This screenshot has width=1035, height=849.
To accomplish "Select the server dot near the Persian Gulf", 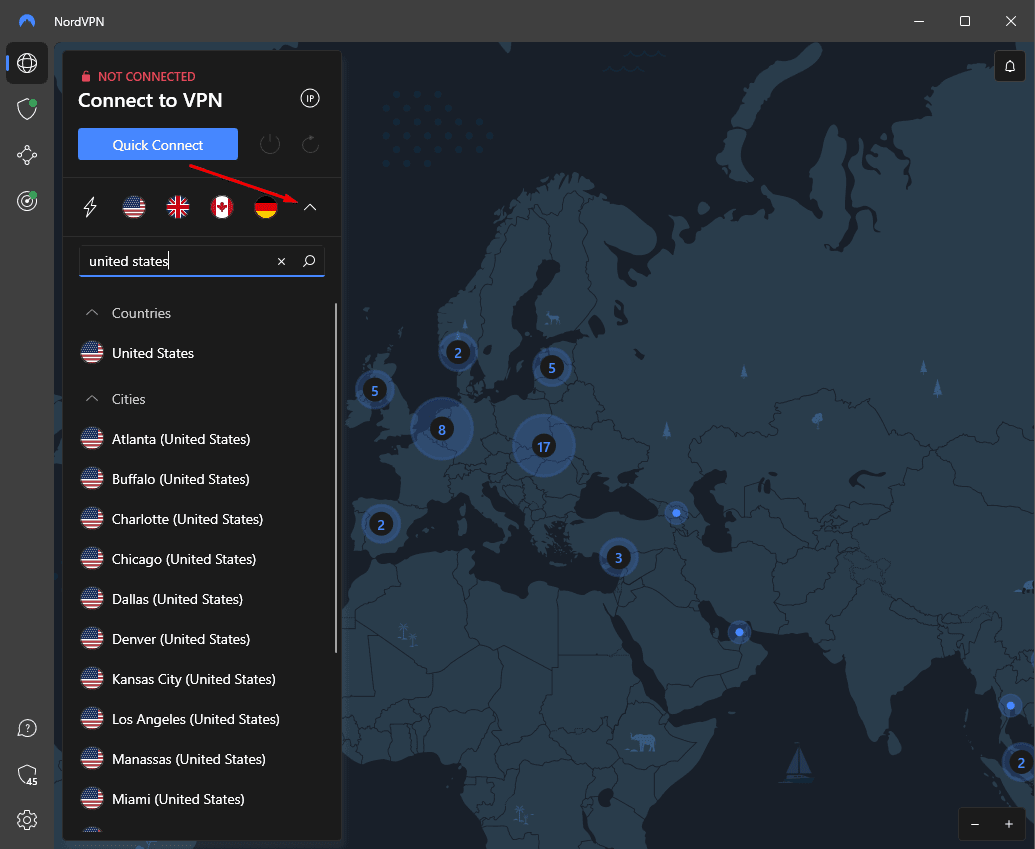I will (739, 632).
